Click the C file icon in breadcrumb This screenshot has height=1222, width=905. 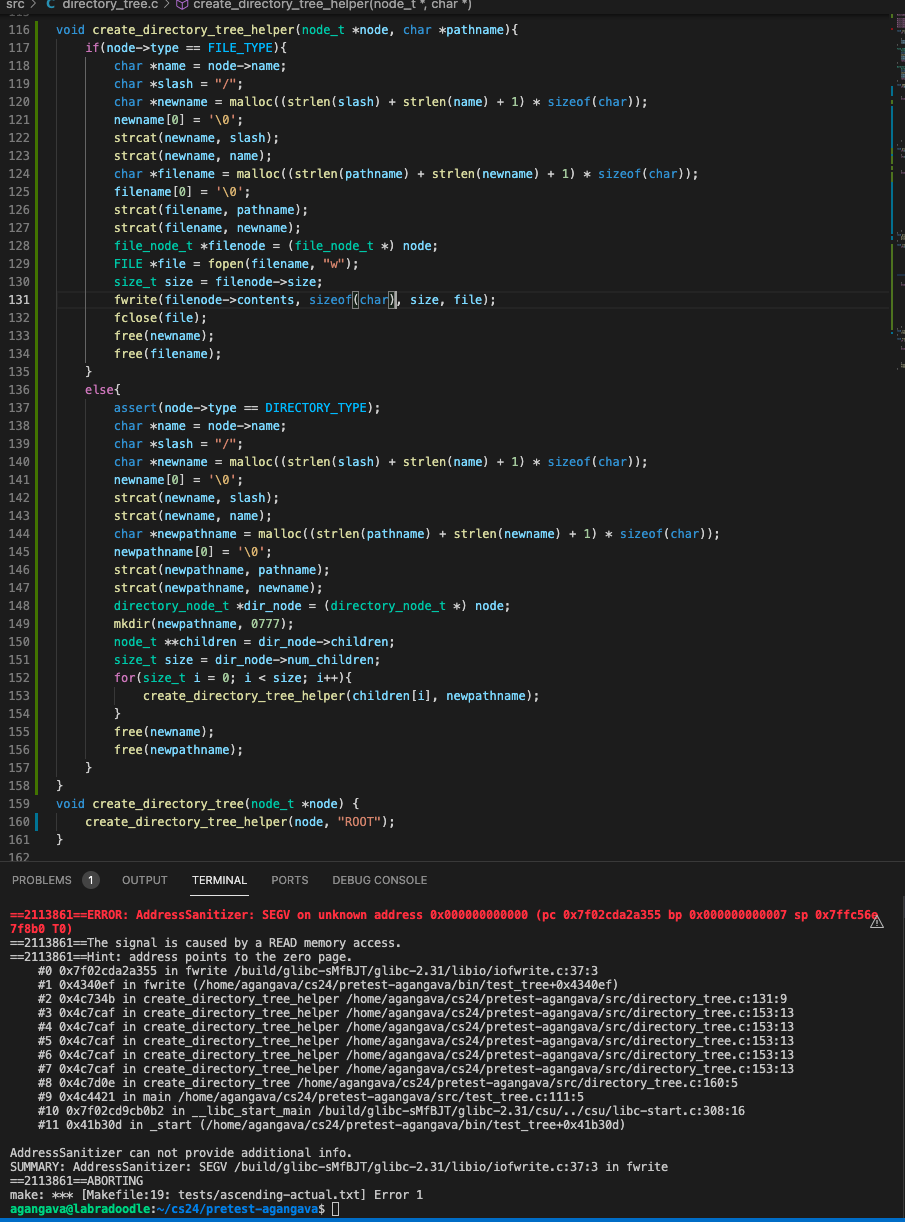pyautogui.click(x=50, y=5)
